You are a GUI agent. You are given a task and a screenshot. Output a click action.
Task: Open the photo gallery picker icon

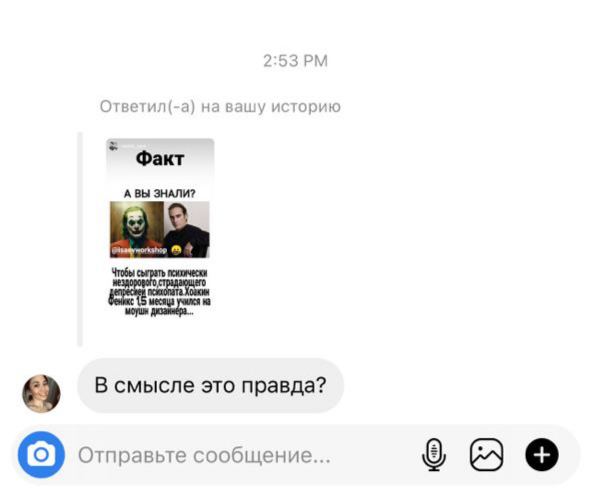(487, 454)
